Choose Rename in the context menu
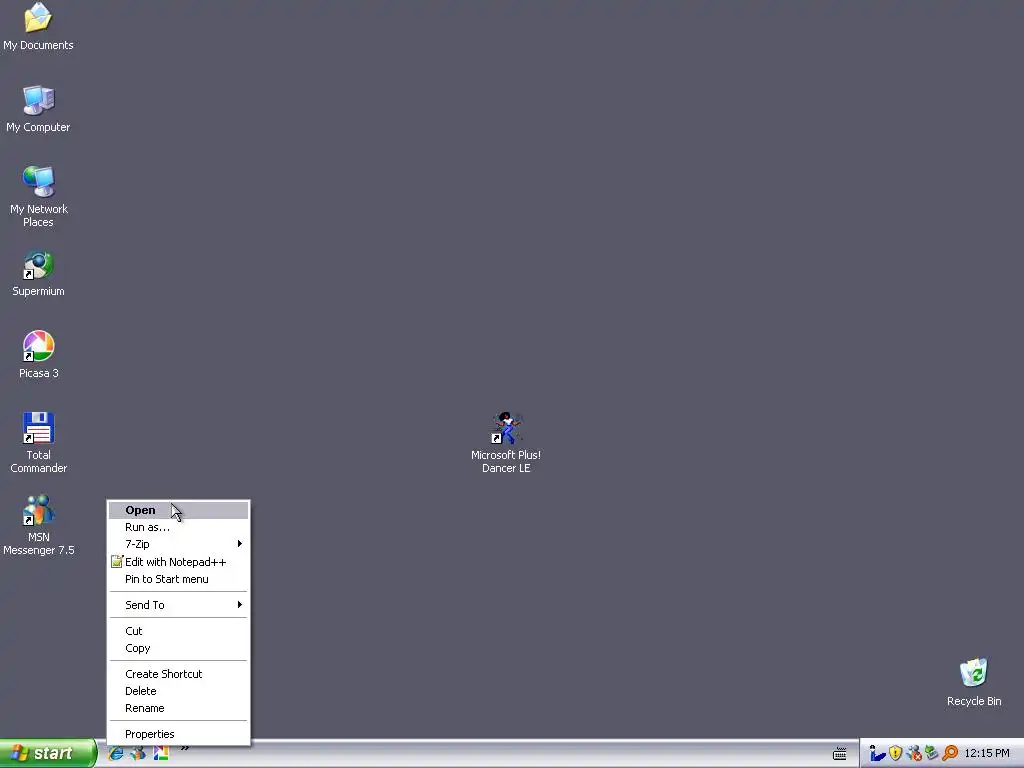The image size is (1024, 768). 178,708
